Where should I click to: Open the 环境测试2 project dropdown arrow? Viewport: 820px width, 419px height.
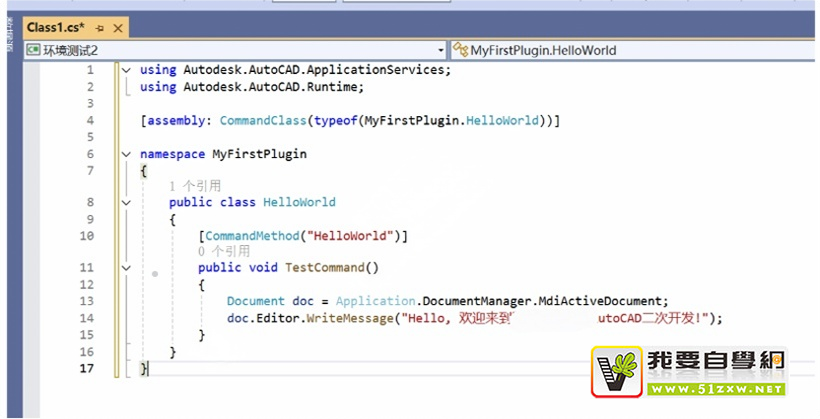coord(441,50)
